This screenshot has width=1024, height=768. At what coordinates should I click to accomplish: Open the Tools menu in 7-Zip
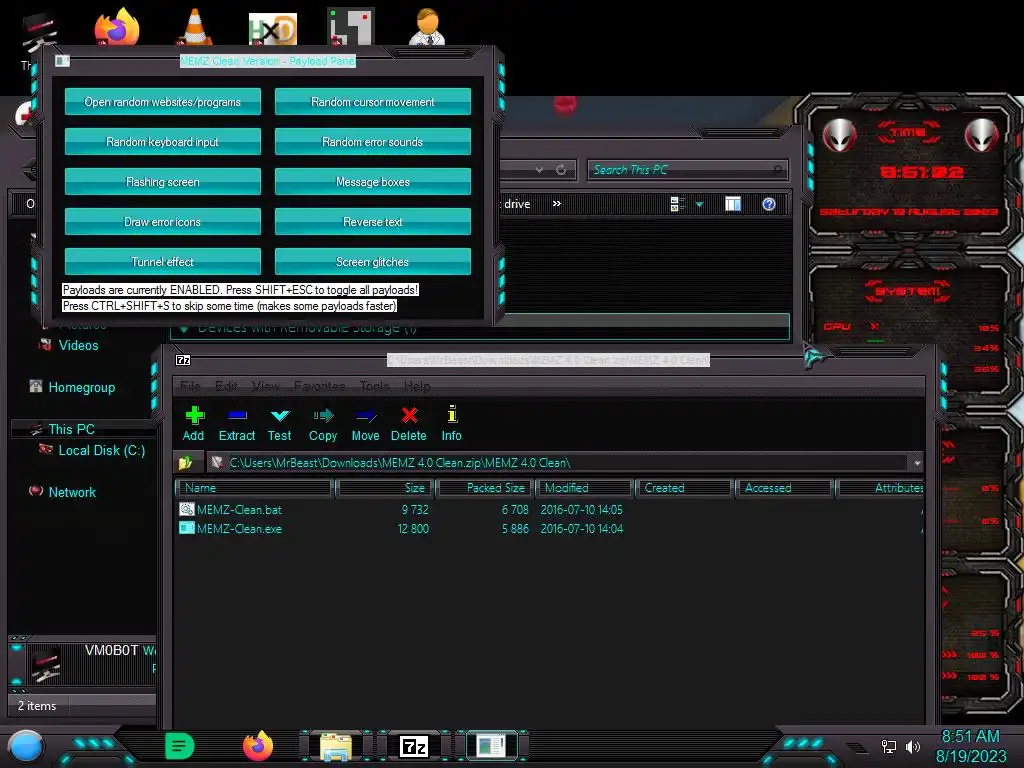coord(375,386)
